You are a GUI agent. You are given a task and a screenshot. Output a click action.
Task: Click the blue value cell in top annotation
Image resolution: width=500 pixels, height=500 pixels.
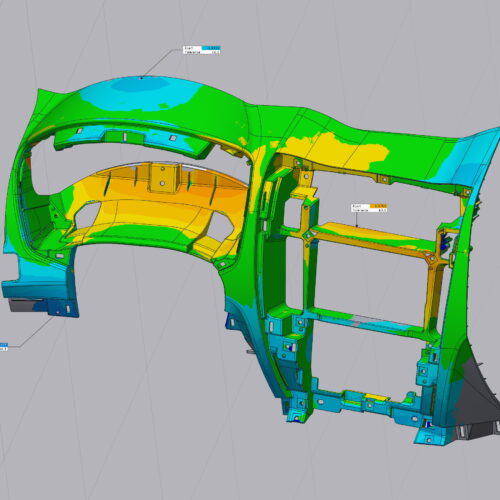(211, 48)
